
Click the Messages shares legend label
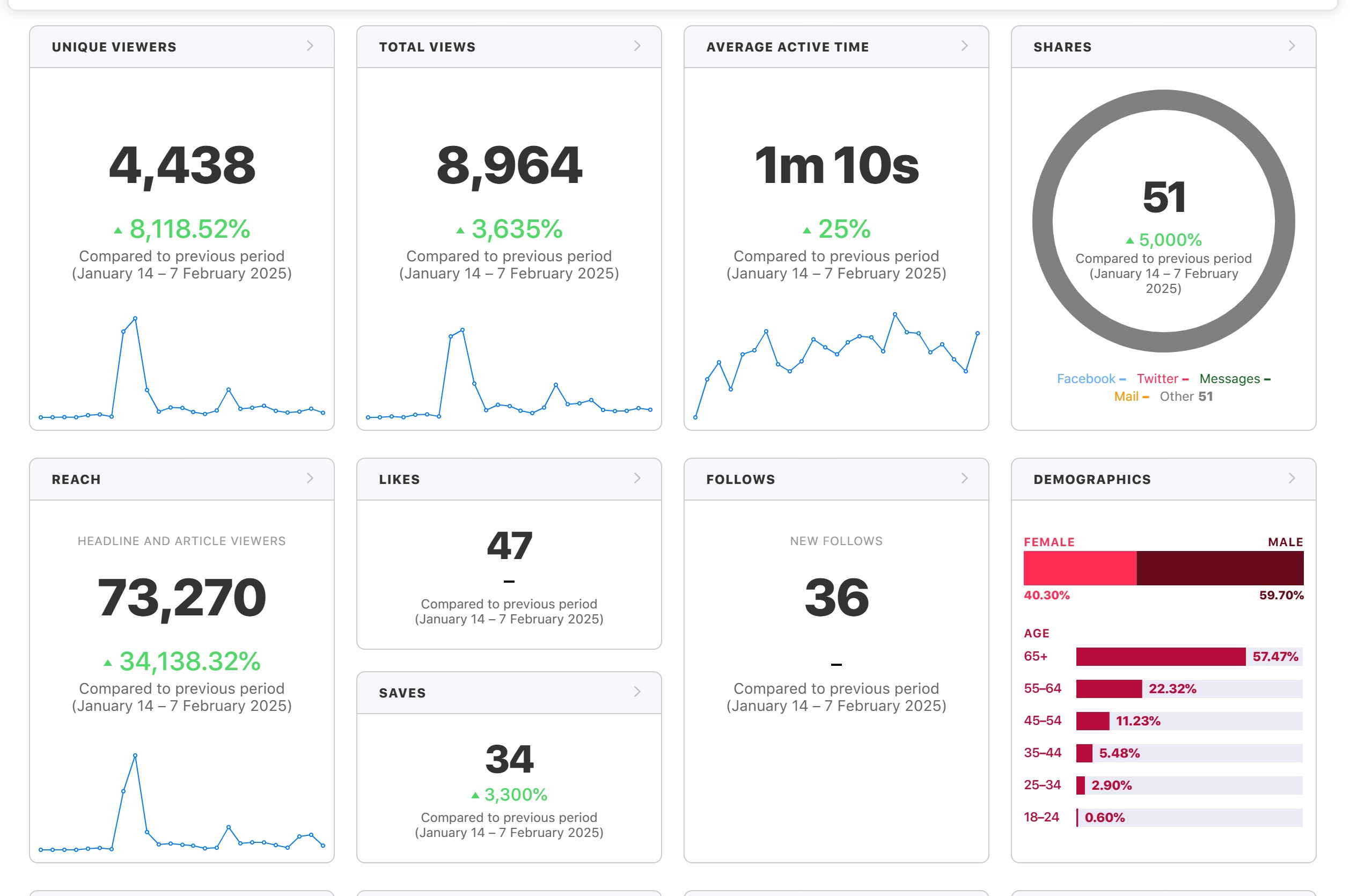1235,379
